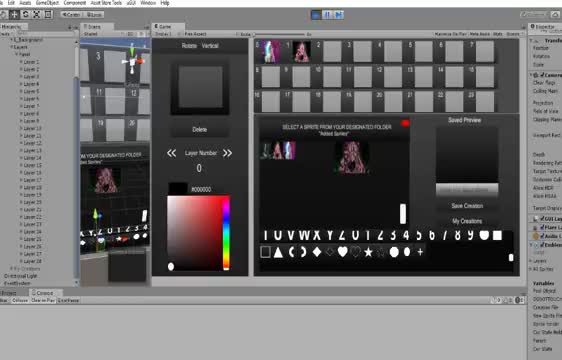Click the rainbow hue slider strip

coord(226,233)
